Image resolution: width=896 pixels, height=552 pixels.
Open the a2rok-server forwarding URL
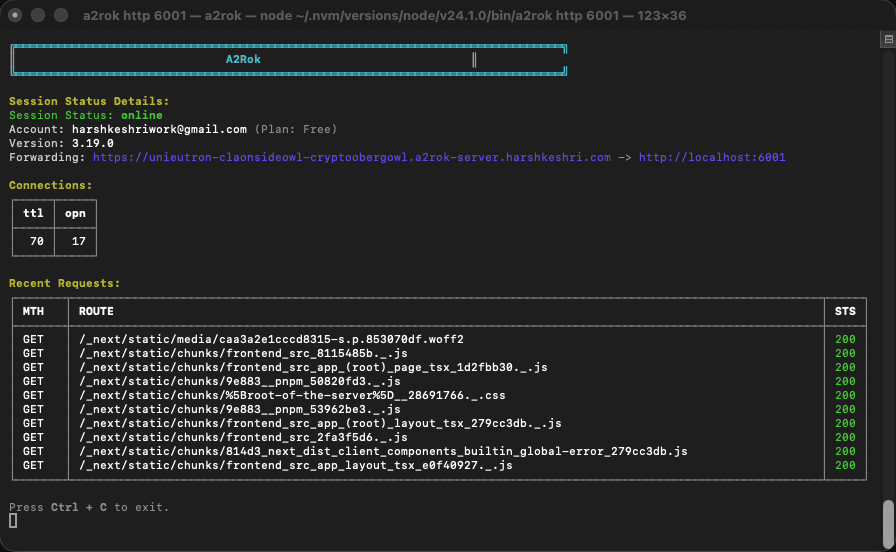351,157
